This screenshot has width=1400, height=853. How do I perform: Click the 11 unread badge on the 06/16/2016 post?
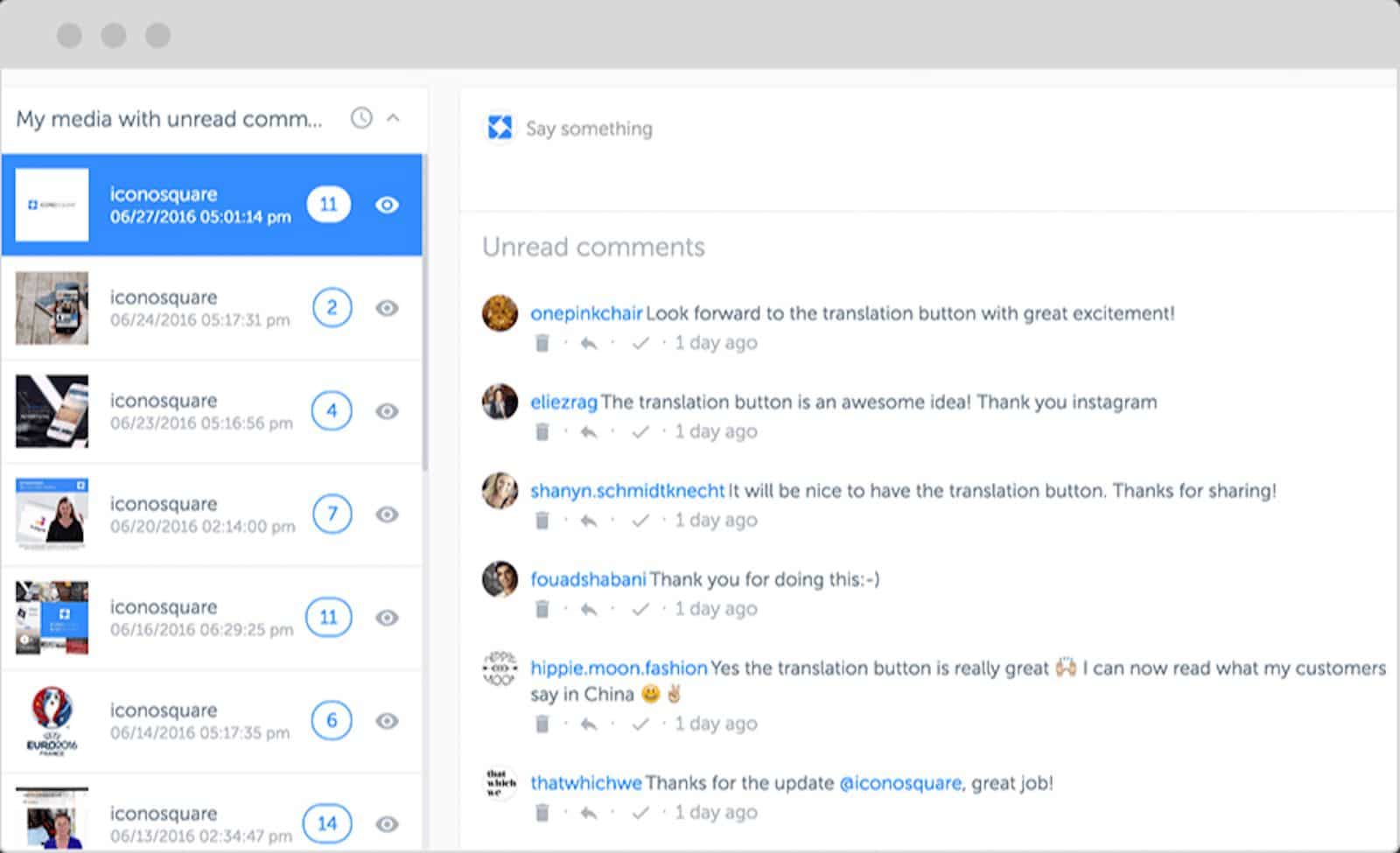click(328, 618)
